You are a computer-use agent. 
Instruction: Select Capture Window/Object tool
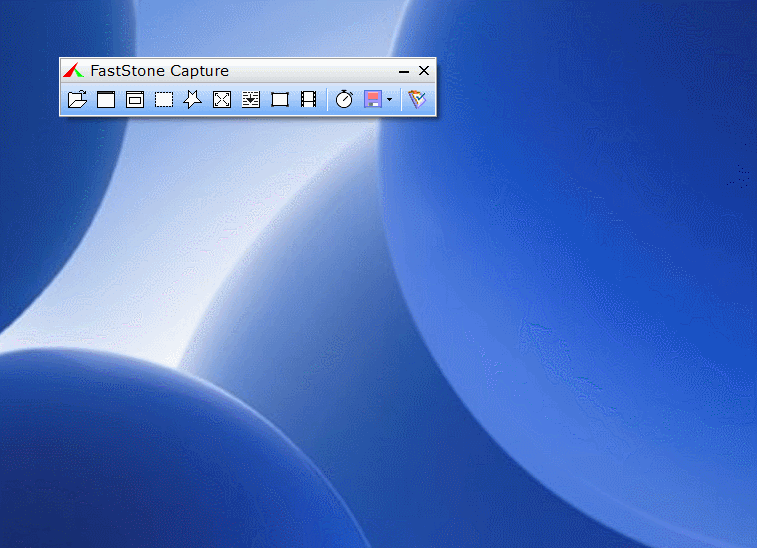[x=135, y=99]
